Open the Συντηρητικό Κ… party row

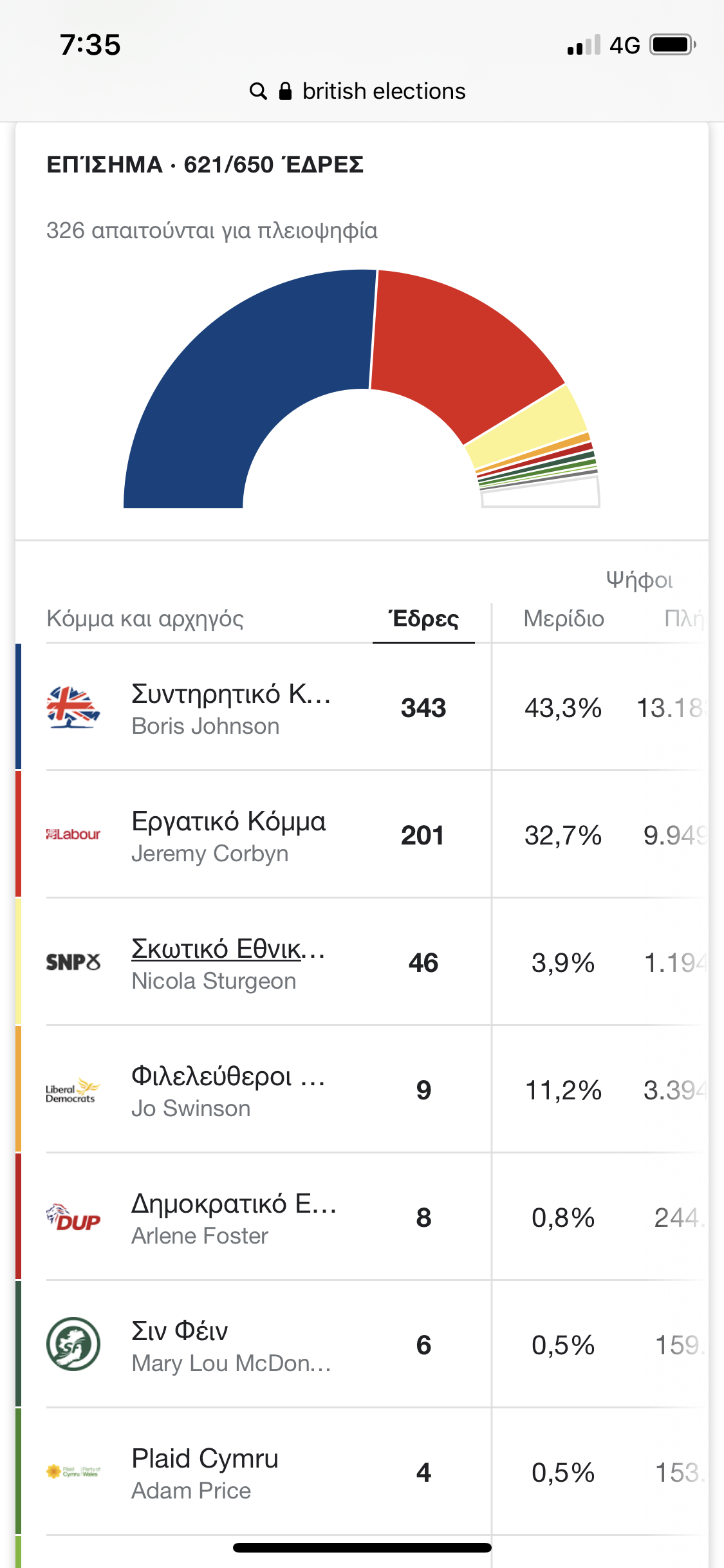point(230,694)
